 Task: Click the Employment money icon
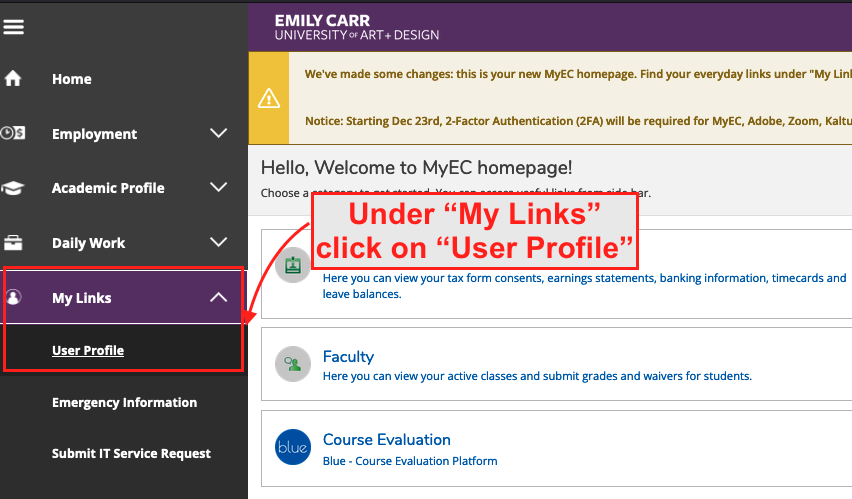[14, 133]
